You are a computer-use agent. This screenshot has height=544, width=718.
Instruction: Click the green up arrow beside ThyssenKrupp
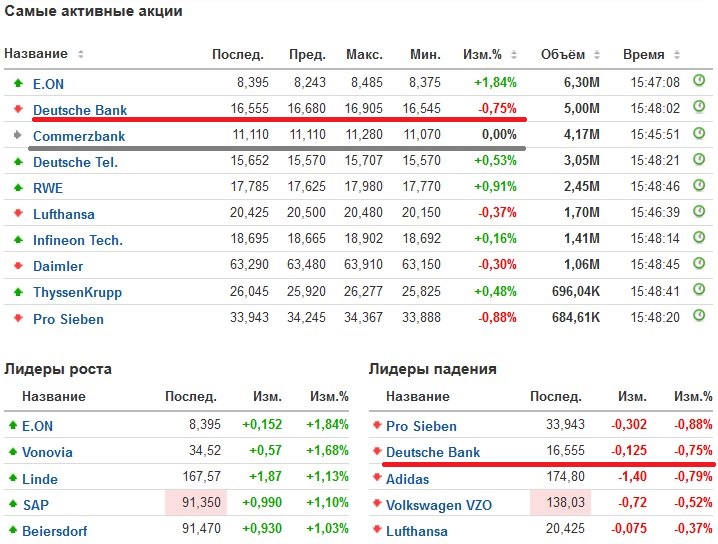point(18,292)
